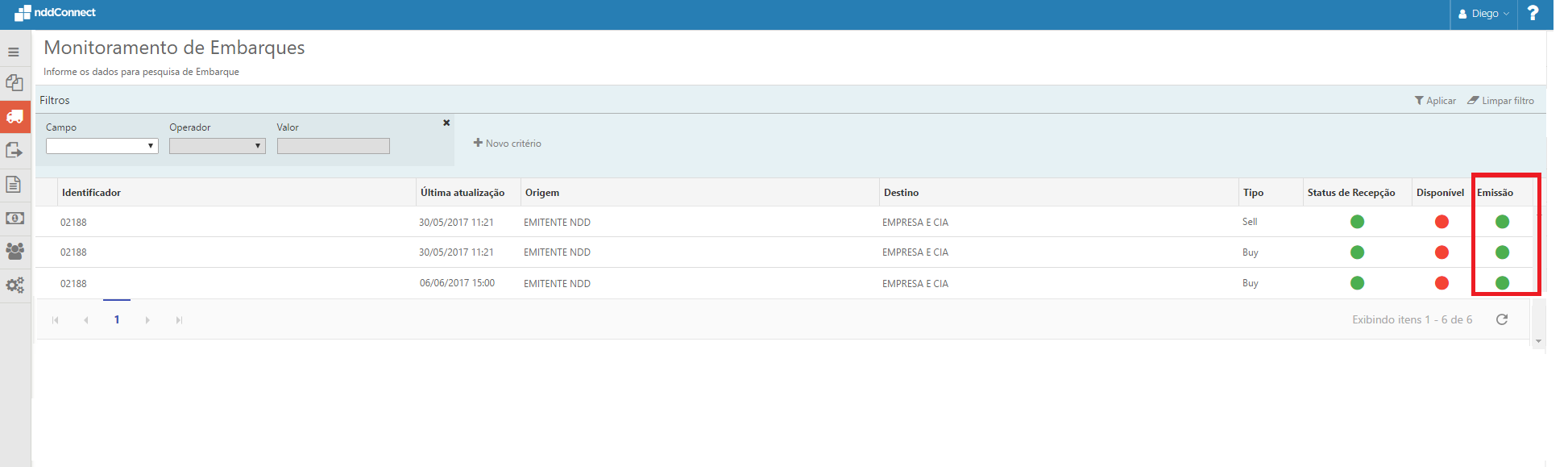Open the Campo dropdown
This screenshot has width=1568, height=467.
click(x=102, y=146)
